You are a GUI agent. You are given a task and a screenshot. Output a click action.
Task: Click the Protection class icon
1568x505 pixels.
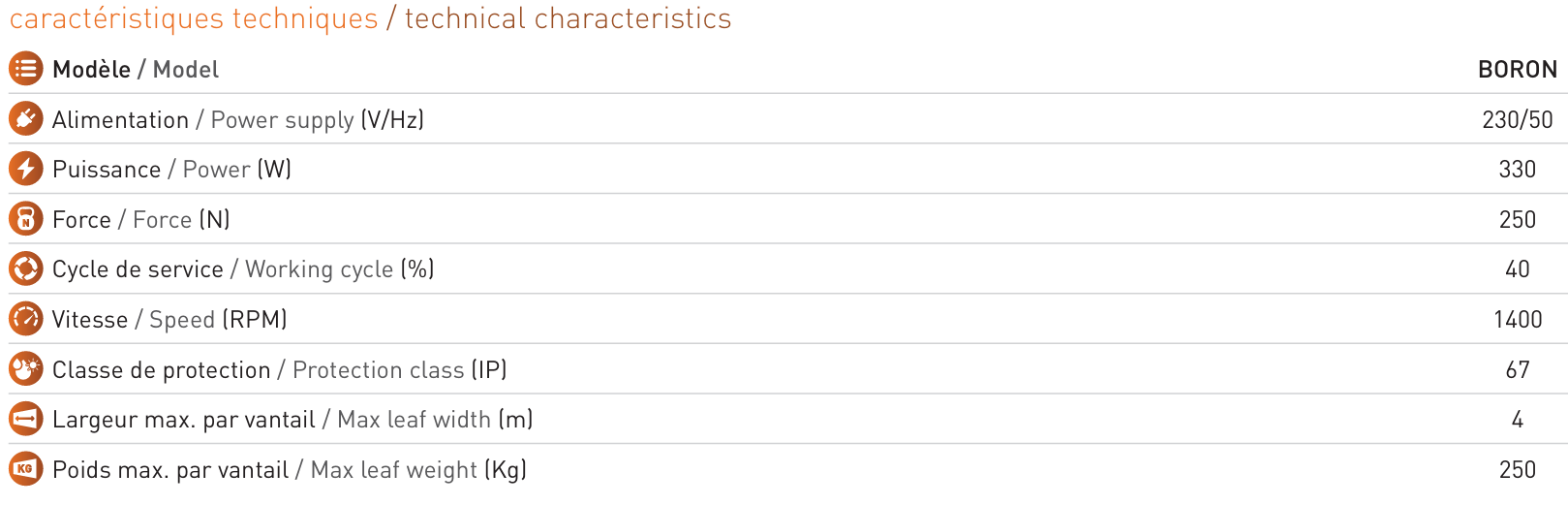coord(26,369)
